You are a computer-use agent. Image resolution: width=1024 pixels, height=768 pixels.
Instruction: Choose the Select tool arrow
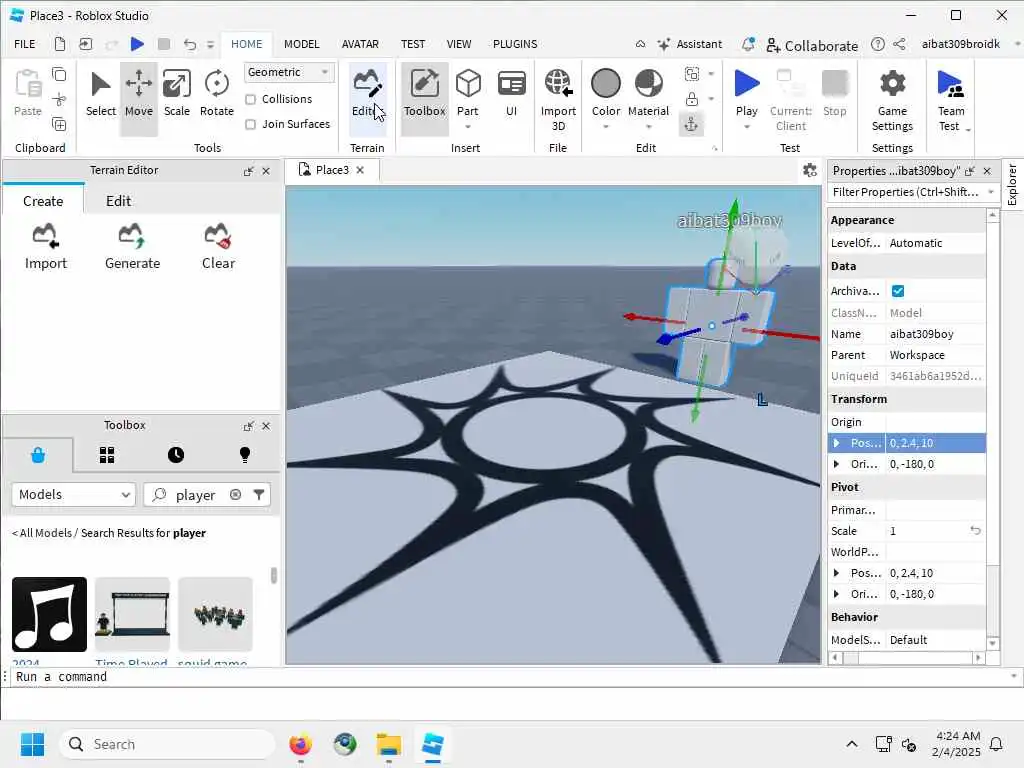point(101,95)
